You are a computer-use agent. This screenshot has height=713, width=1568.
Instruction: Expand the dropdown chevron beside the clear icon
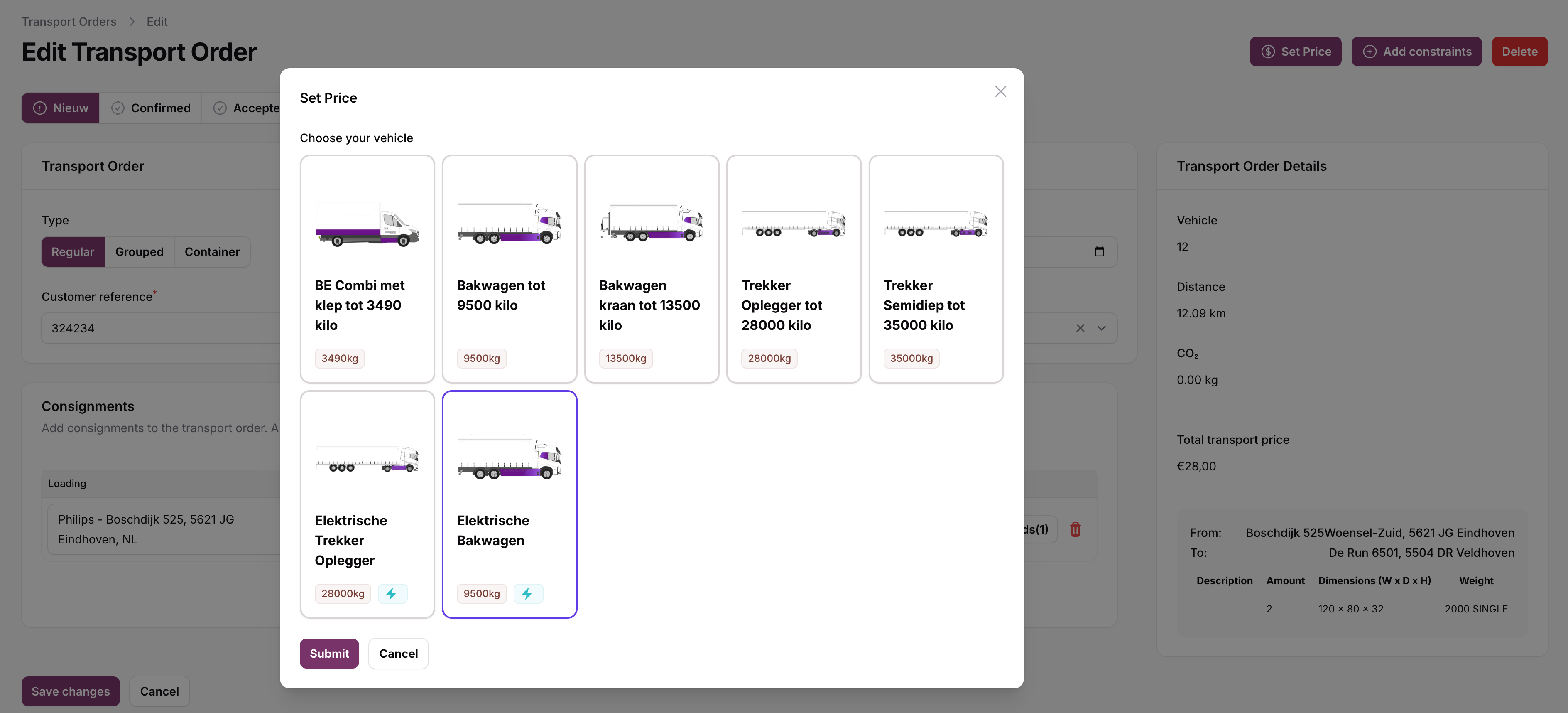point(1101,328)
